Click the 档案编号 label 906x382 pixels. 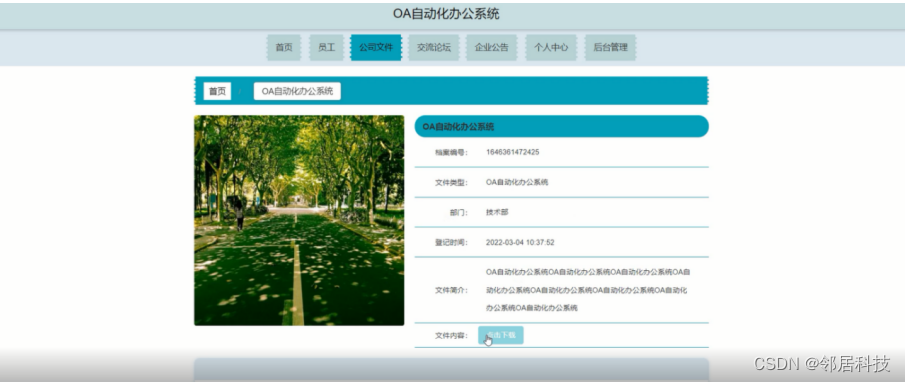451,153
